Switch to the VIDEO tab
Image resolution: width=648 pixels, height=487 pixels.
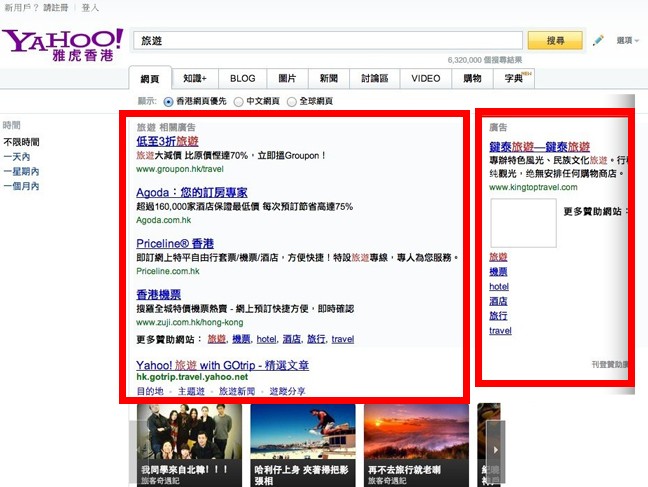coord(426,79)
